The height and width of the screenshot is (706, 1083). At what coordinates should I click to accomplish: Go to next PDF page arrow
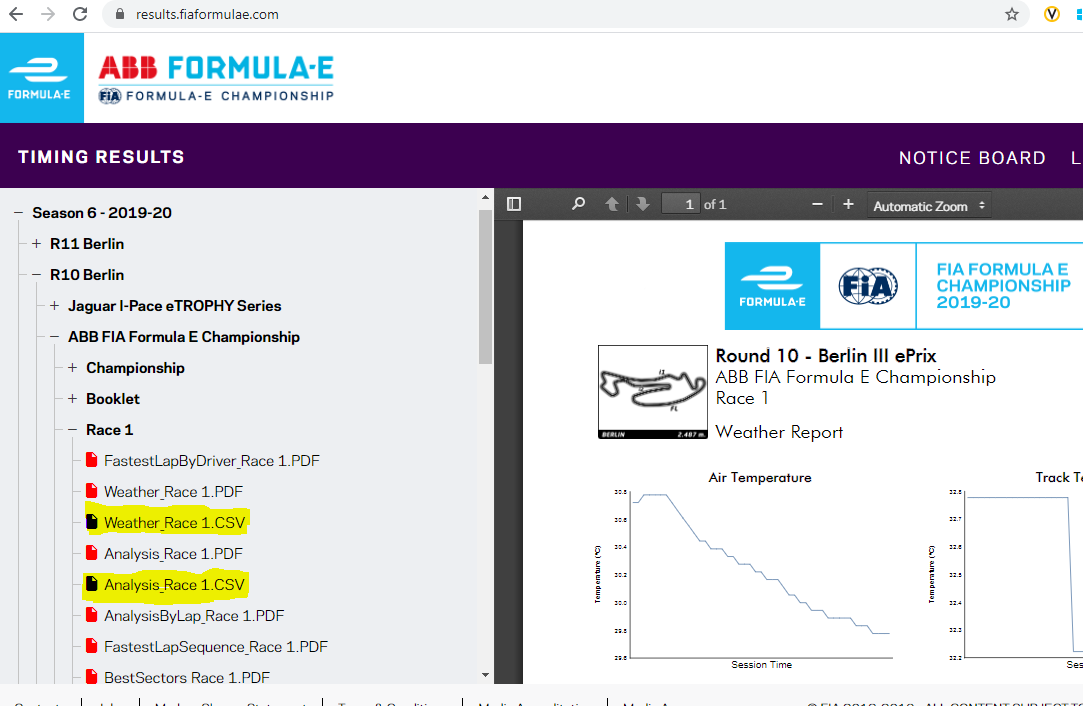point(642,204)
